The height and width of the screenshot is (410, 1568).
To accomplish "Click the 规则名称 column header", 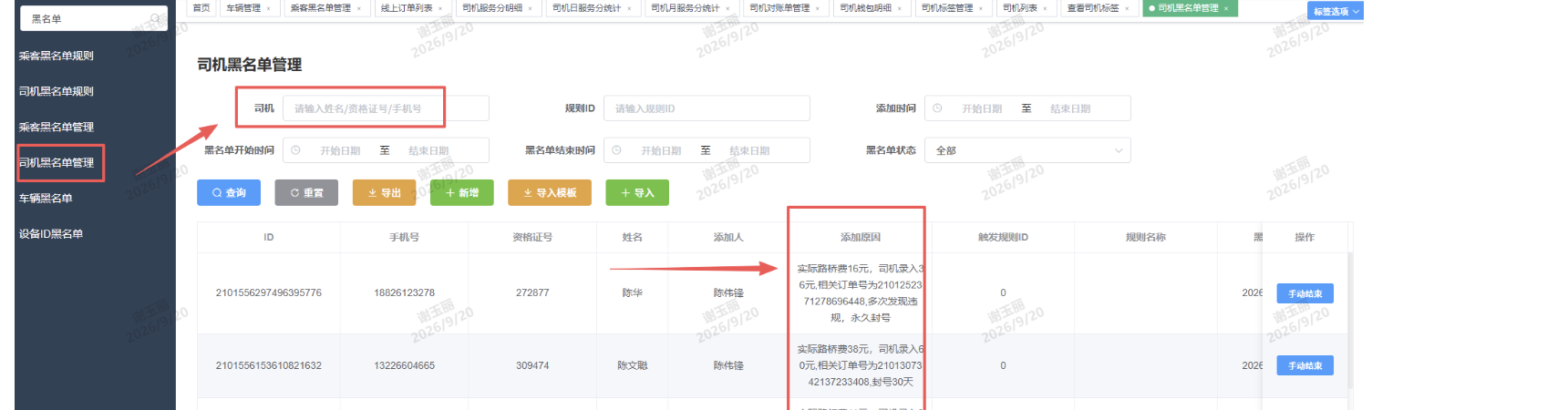I will tap(1146, 237).
